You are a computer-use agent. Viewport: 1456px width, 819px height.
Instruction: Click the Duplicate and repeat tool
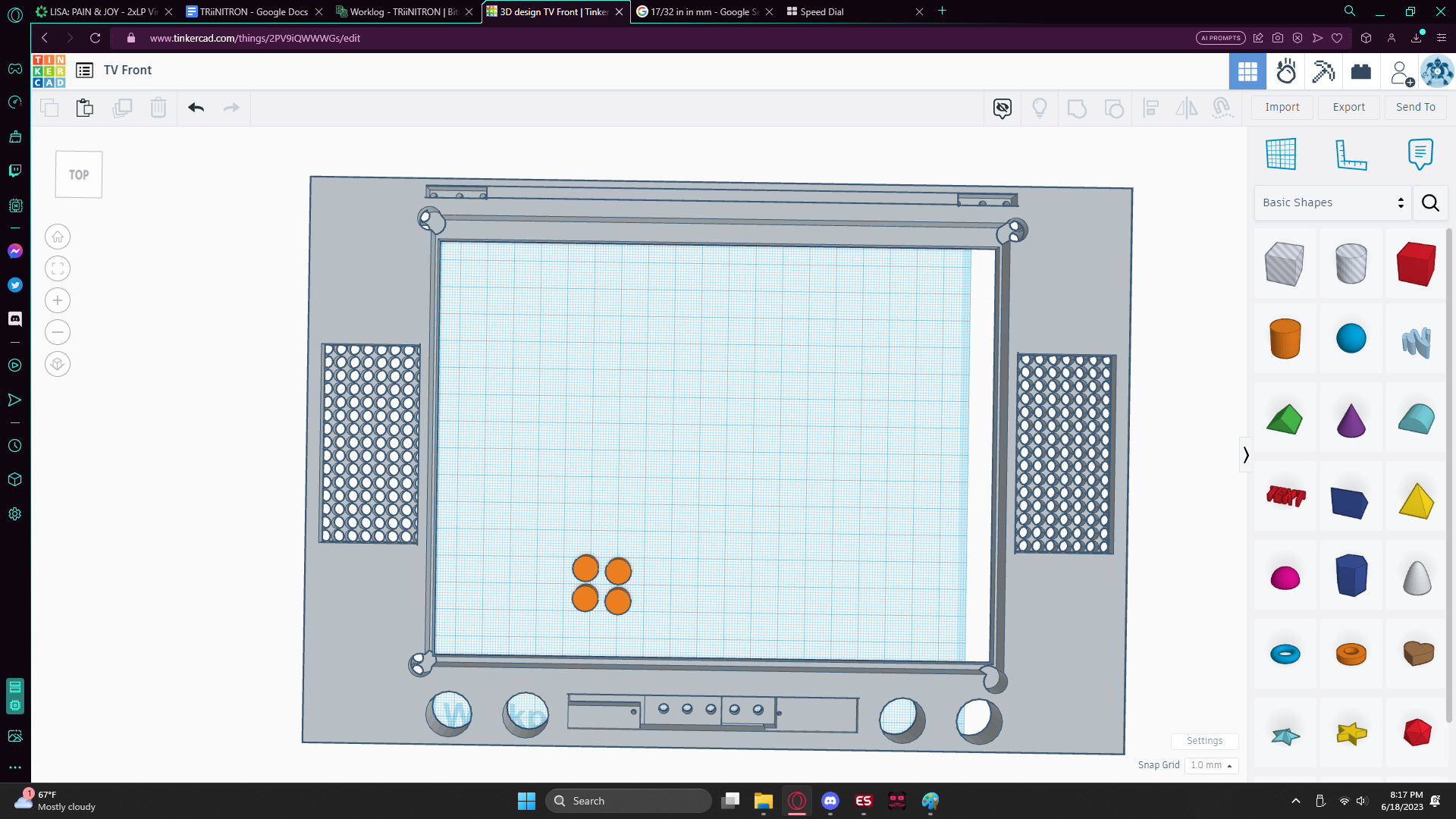point(121,108)
